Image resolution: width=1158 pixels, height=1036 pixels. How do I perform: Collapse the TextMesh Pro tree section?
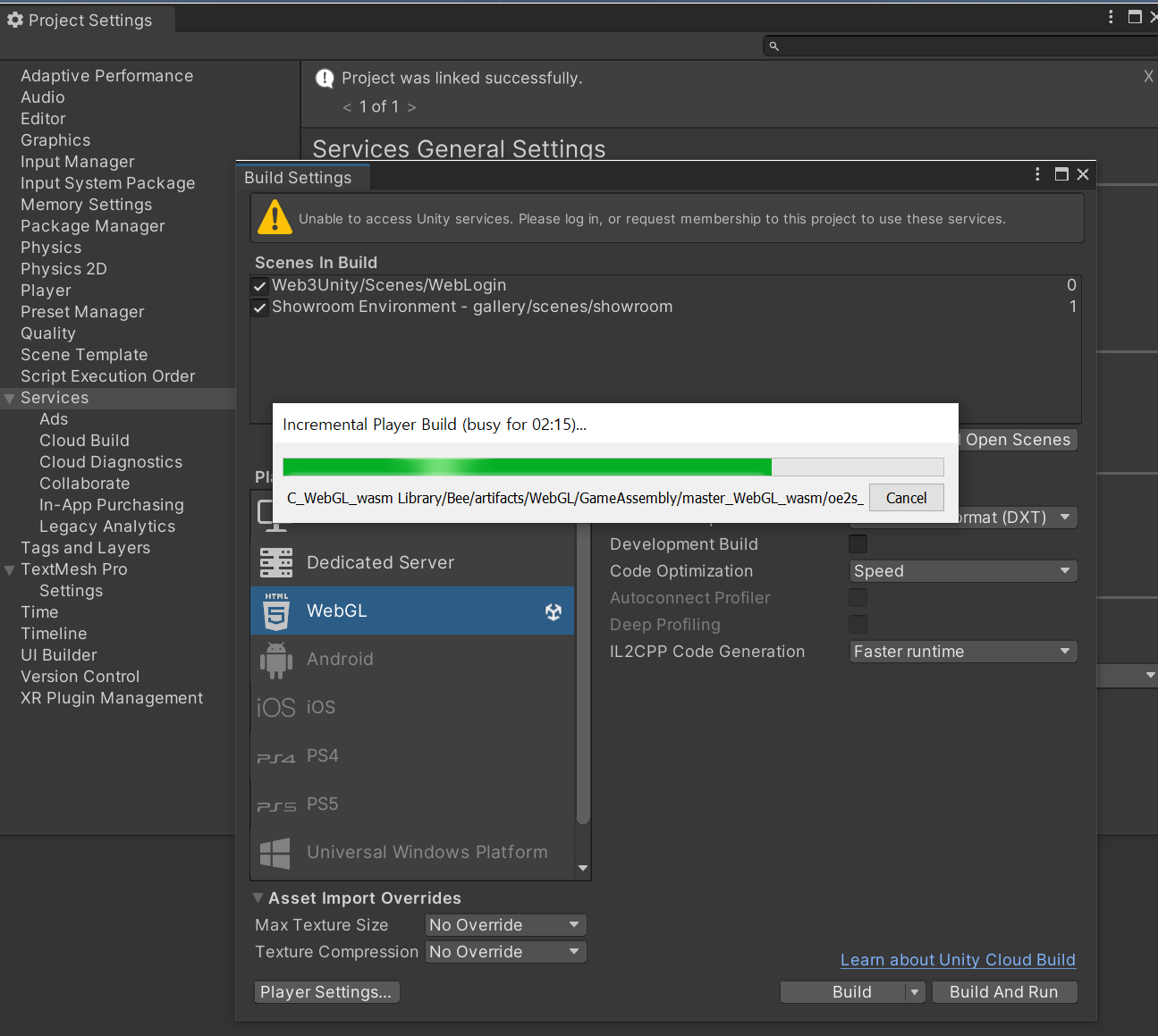click(x=10, y=570)
